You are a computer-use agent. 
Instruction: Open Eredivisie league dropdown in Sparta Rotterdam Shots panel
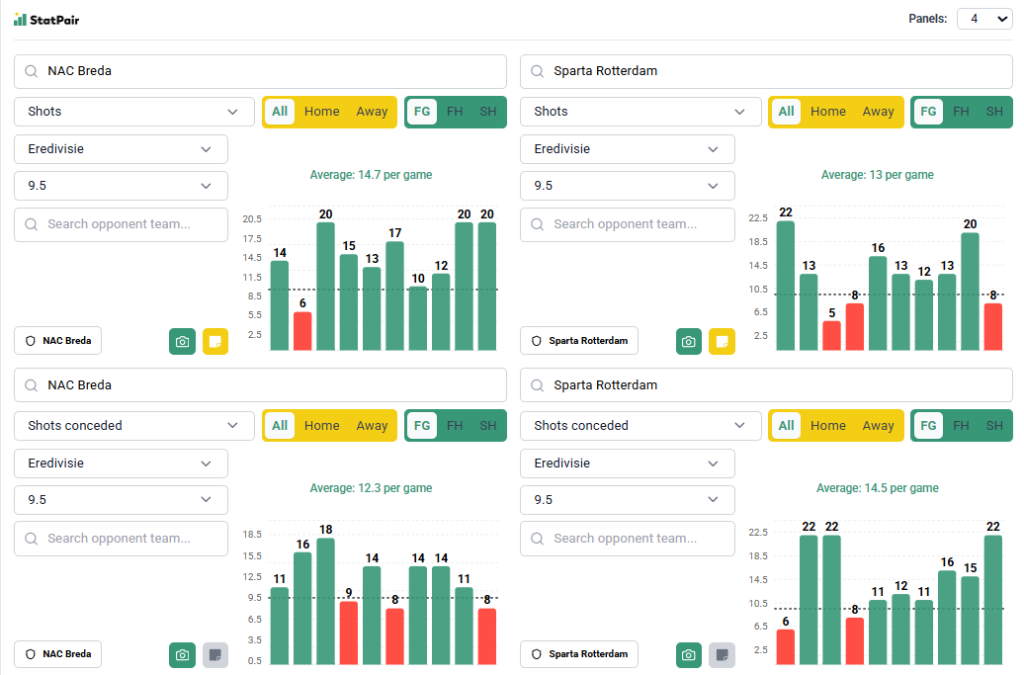tap(627, 149)
